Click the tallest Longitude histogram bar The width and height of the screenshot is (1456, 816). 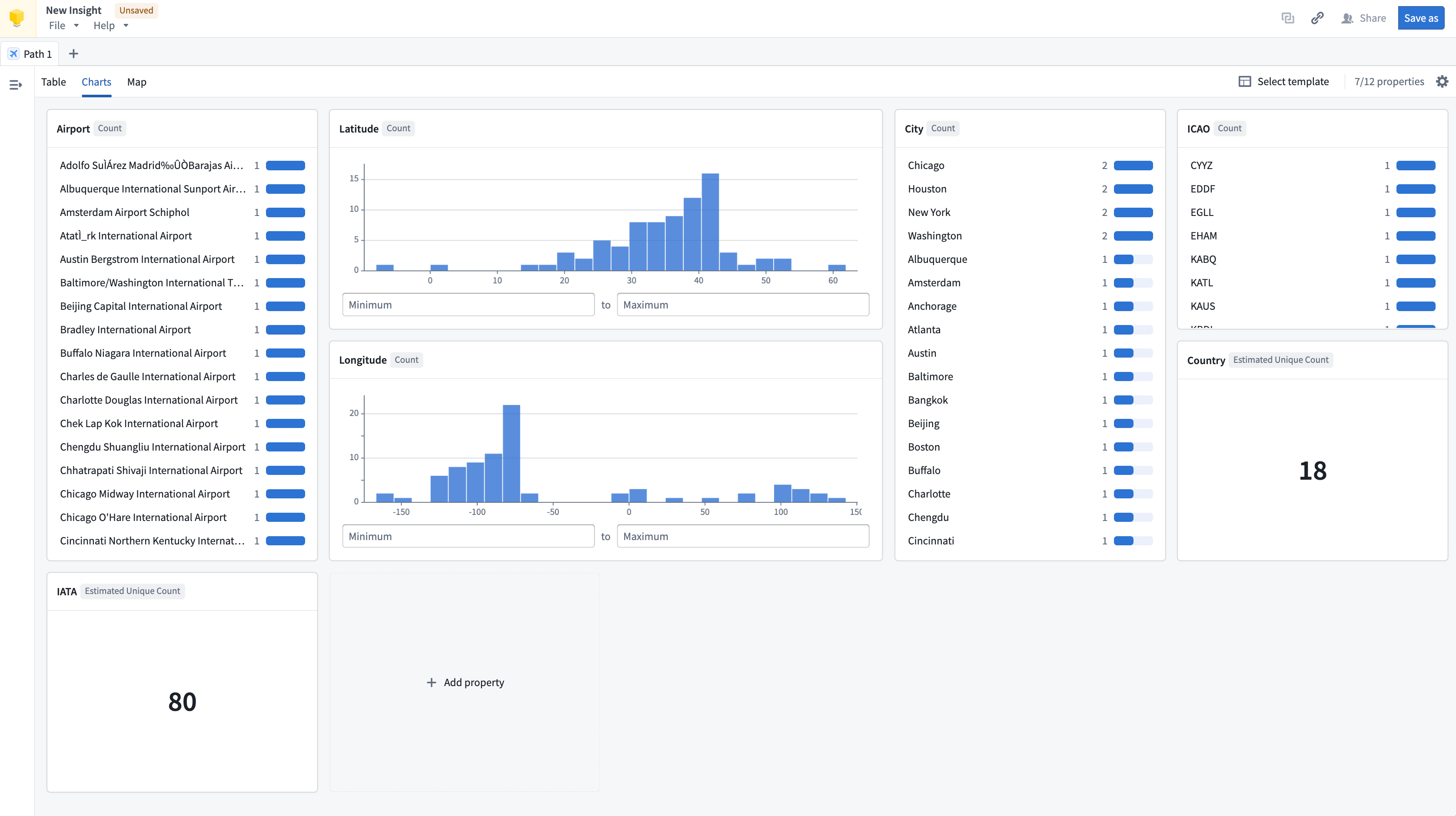[x=511, y=453]
